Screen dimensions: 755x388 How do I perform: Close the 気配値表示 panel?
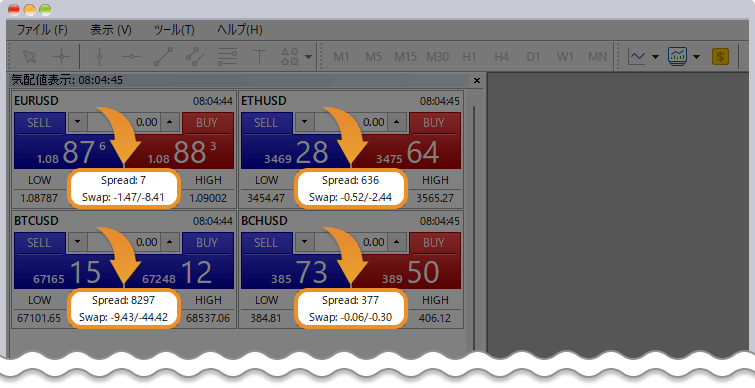pyautogui.click(x=477, y=80)
